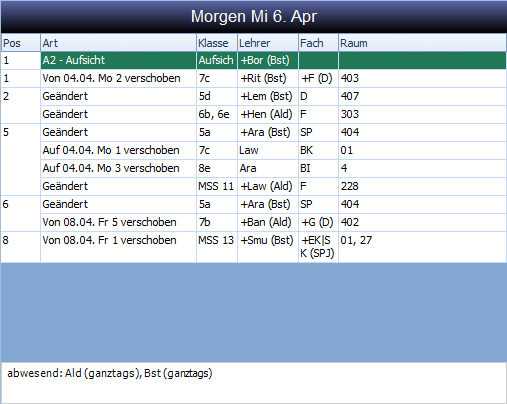This screenshot has width=507, height=404.
Task: Click the Raum column header
Action: click(422, 43)
